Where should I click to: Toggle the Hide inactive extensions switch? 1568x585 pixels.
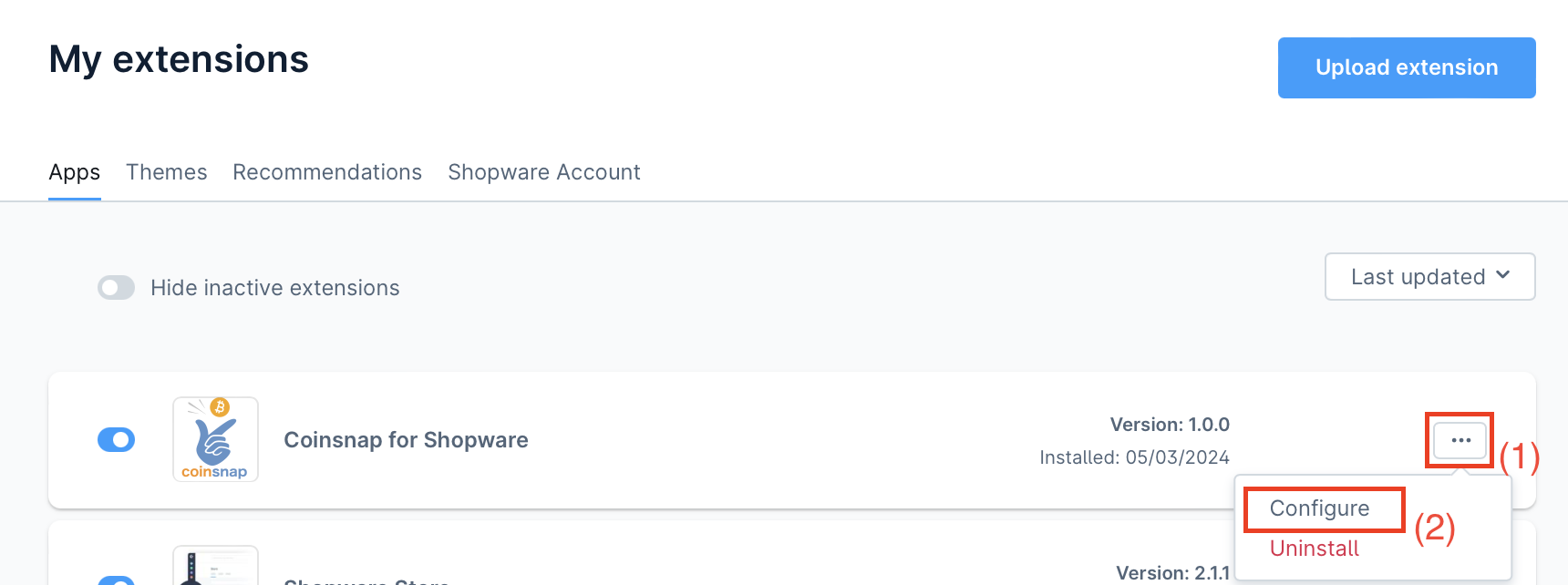[x=117, y=288]
